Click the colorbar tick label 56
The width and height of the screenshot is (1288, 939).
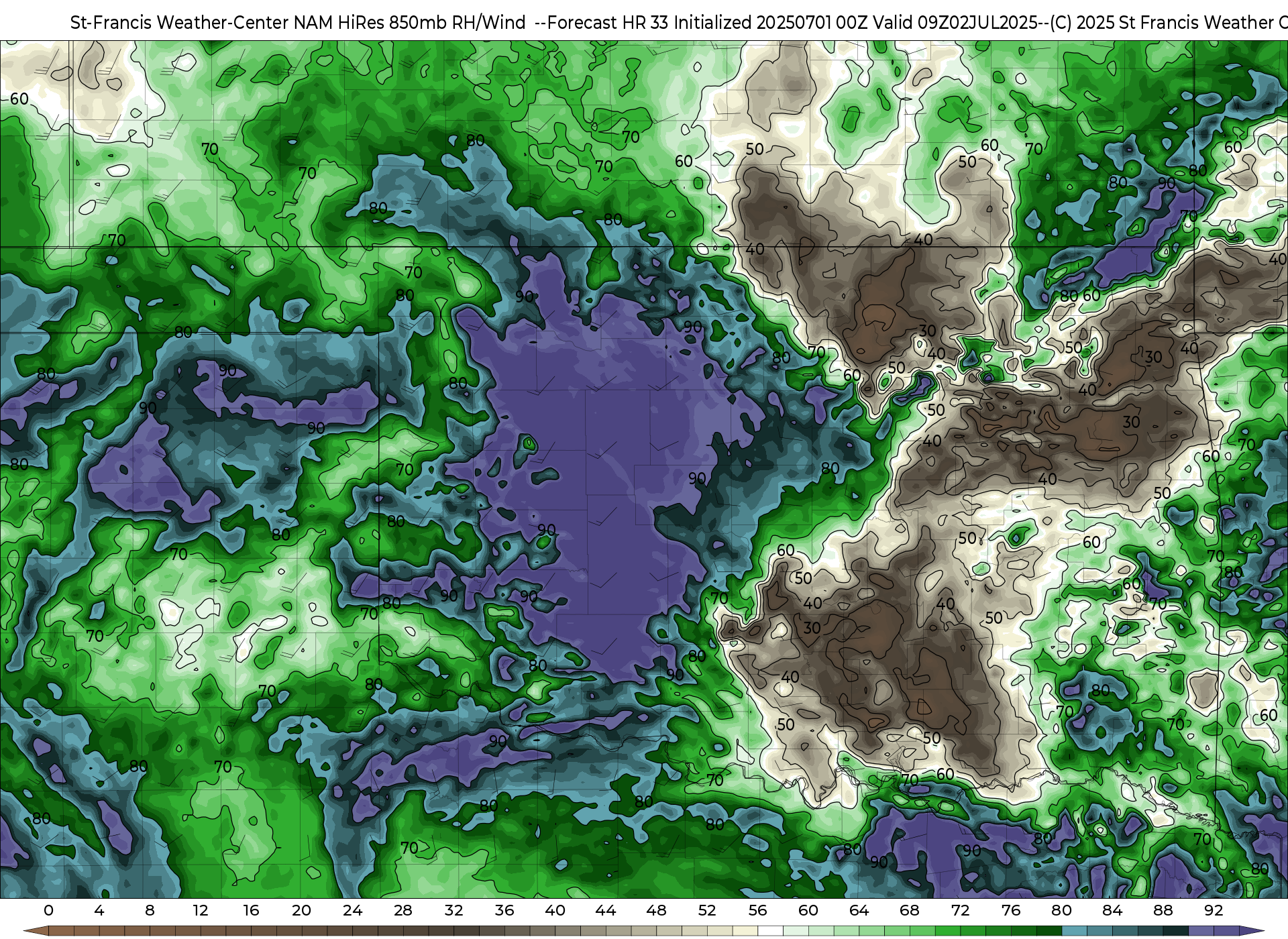click(x=757, y=910)
